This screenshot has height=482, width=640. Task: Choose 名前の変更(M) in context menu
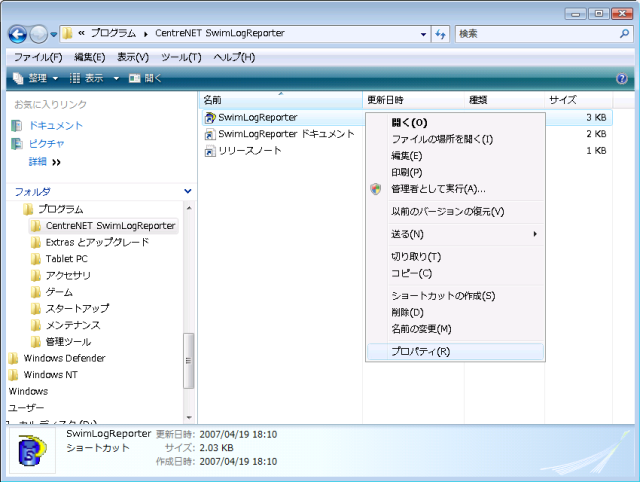pos(456,329)
